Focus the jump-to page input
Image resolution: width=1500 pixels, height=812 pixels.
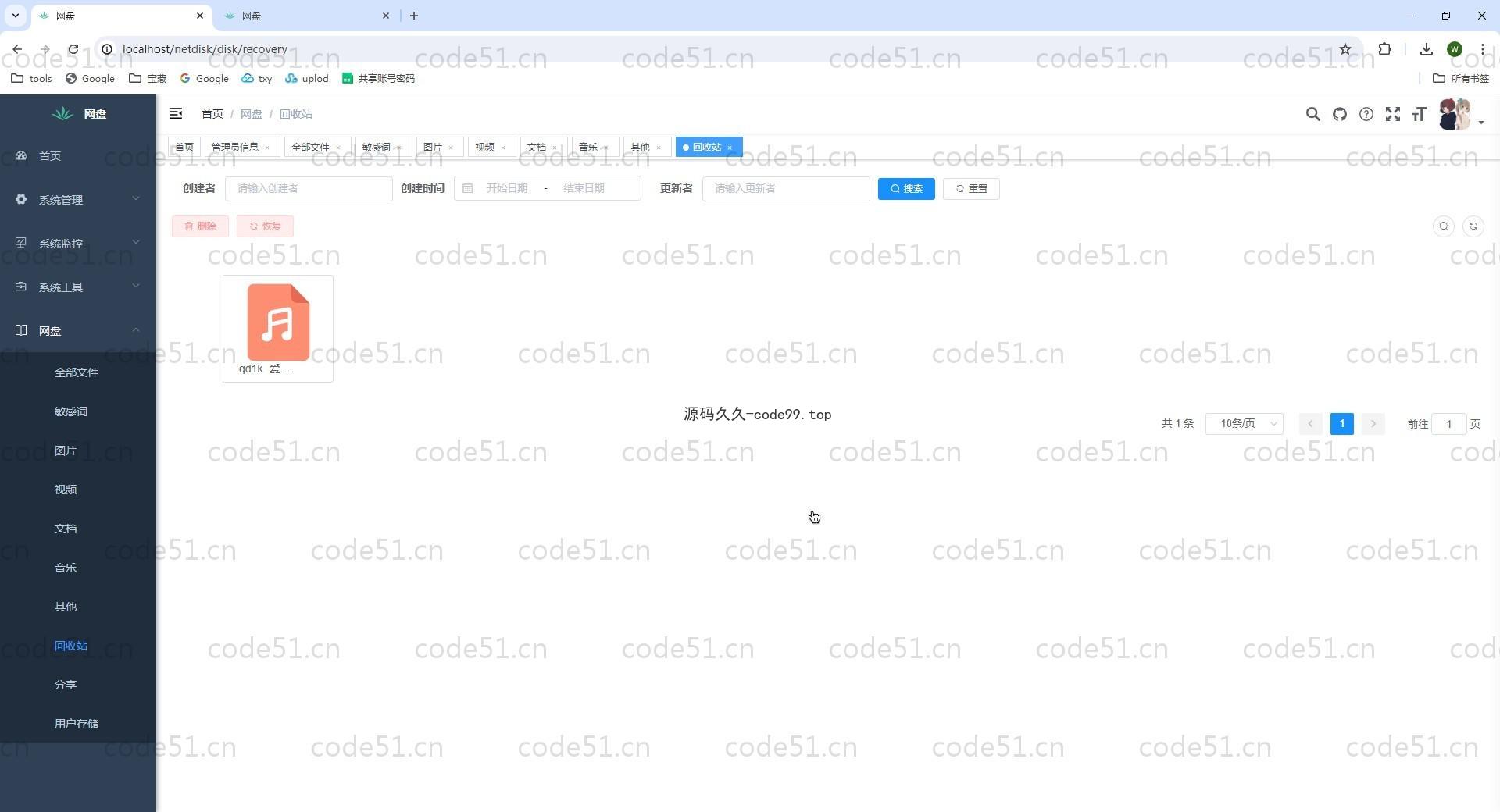pos(1448,424)
